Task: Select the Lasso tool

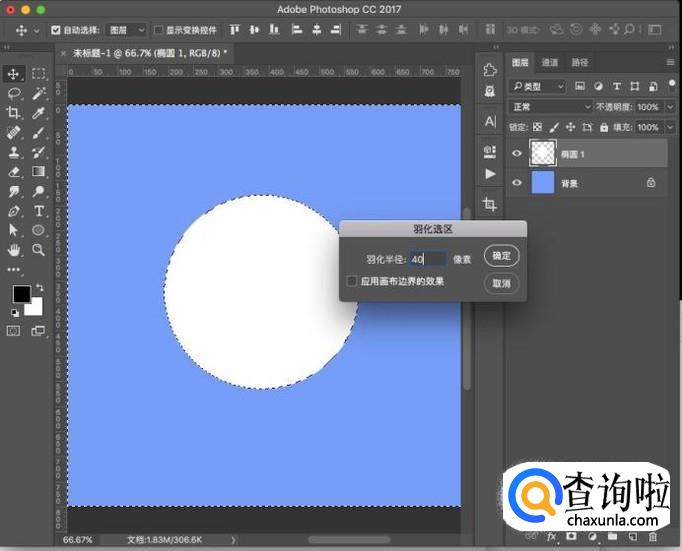Action: tap(15, 93)
